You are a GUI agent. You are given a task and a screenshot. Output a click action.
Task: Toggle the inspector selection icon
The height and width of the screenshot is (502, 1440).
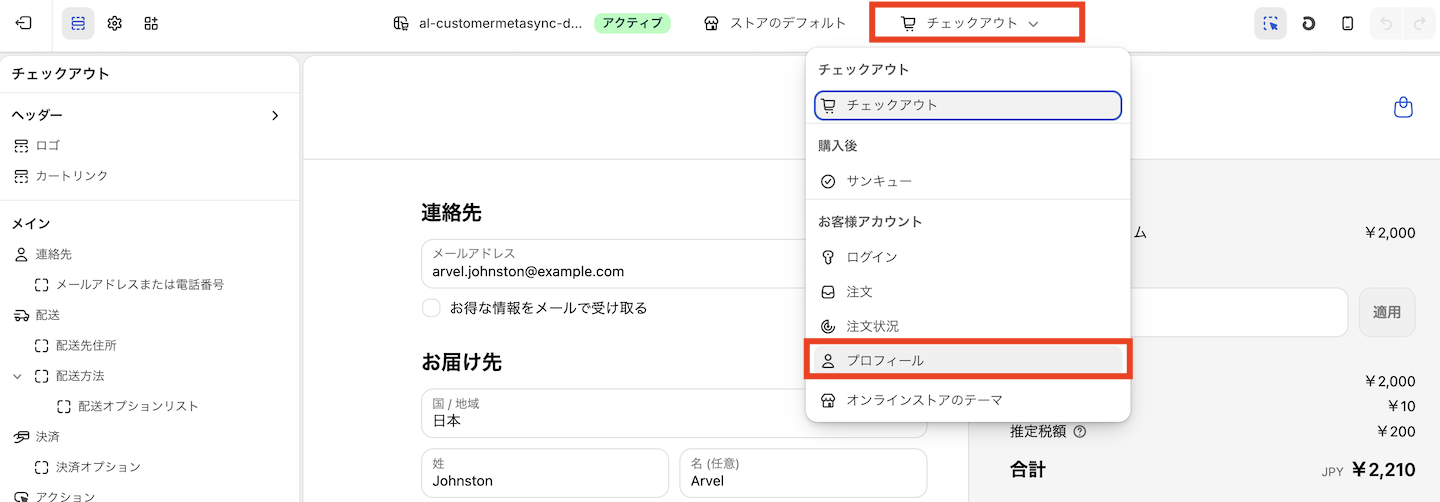pyautogui.click(x=1270, y=23)
